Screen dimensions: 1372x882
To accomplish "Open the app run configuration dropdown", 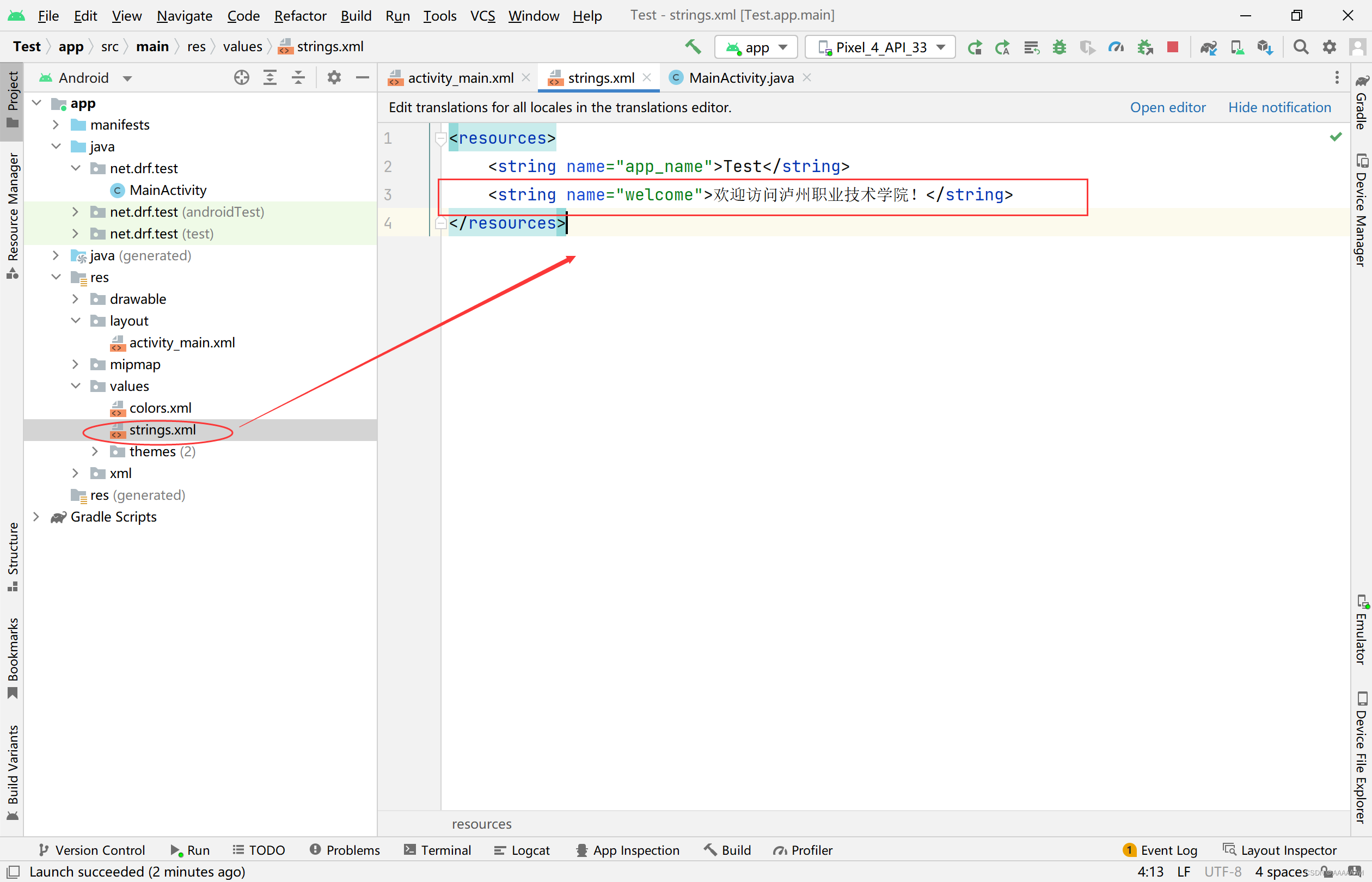I will point(756,47).
